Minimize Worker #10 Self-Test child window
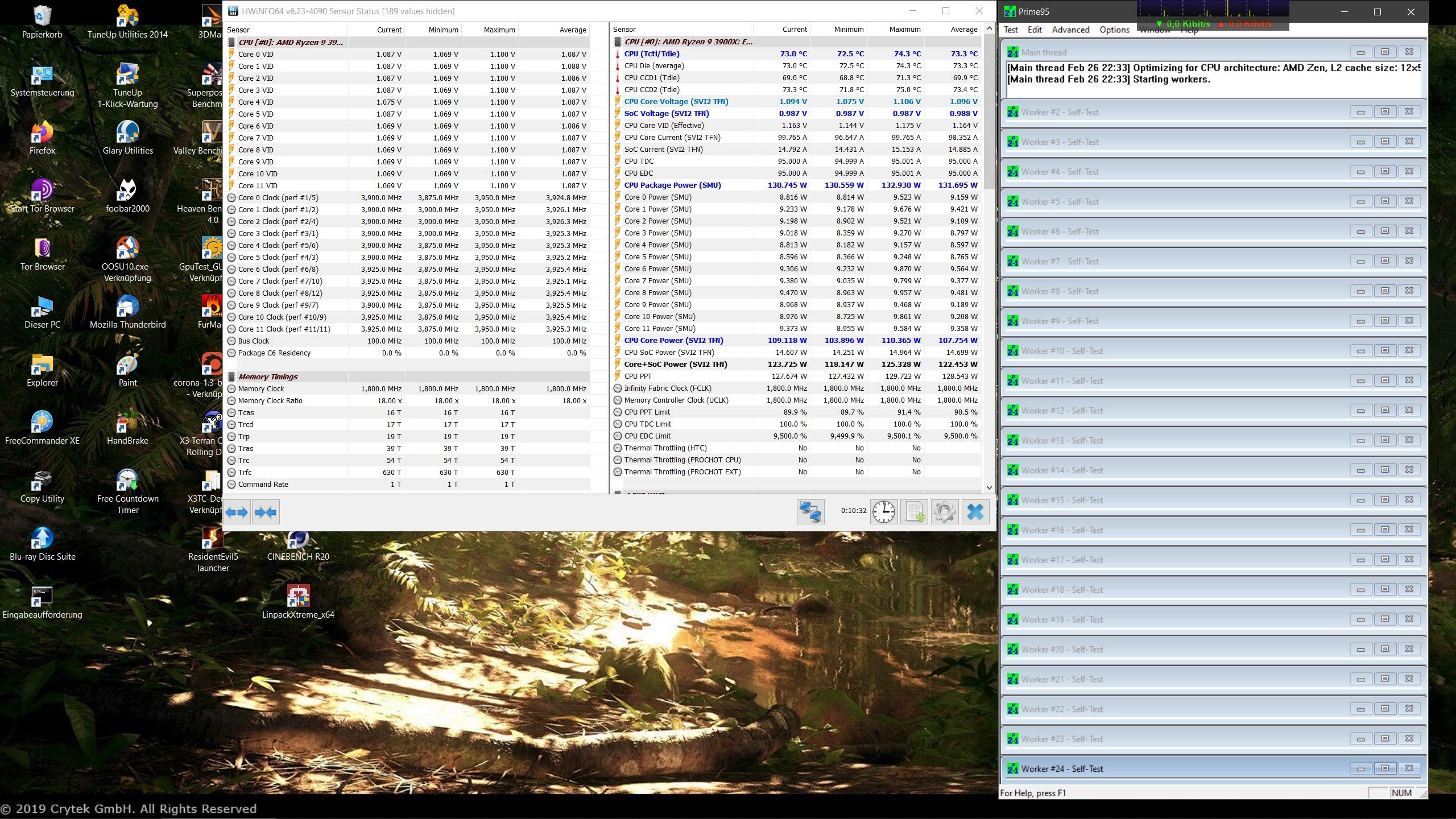Screen dimensions: 1456x819 click(1360, 351)
